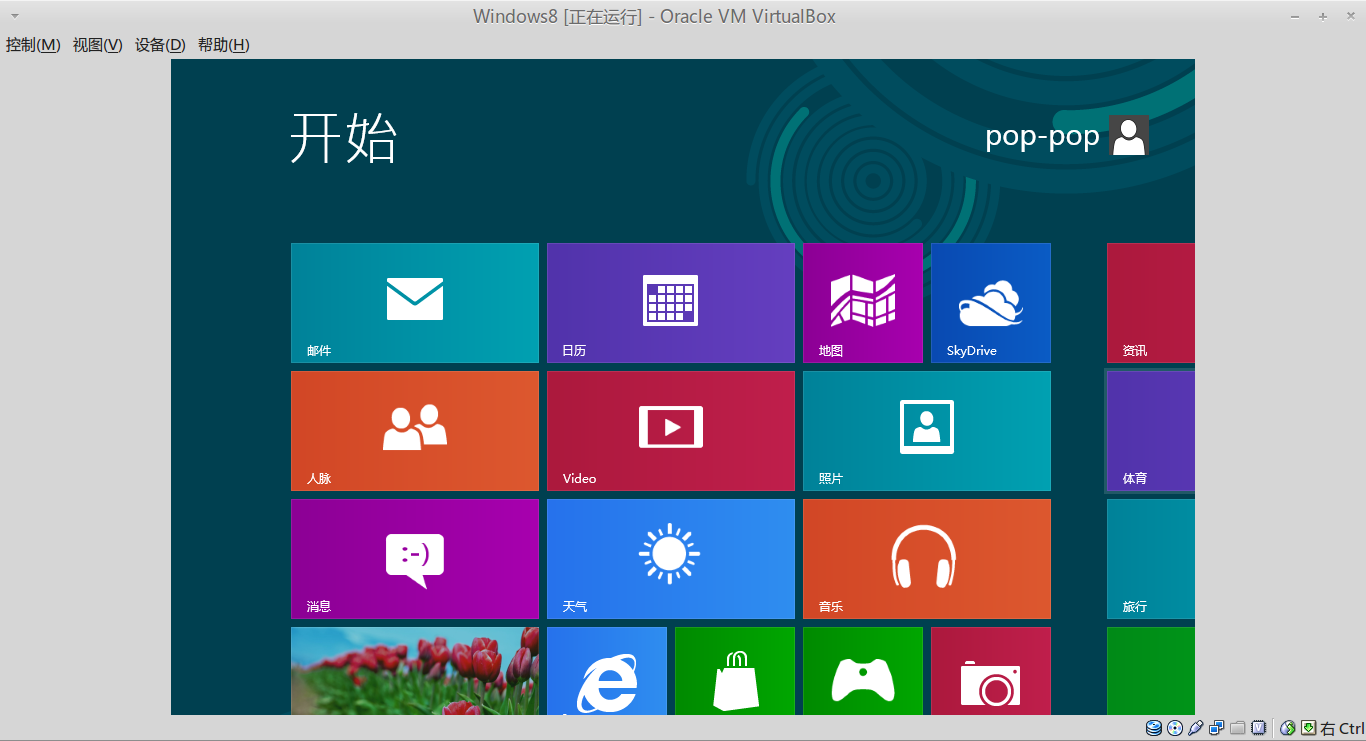The width and height of the screenshot is (1366, 741).
Task: Click the mouse integration status icon
Action: point(1288,728)
